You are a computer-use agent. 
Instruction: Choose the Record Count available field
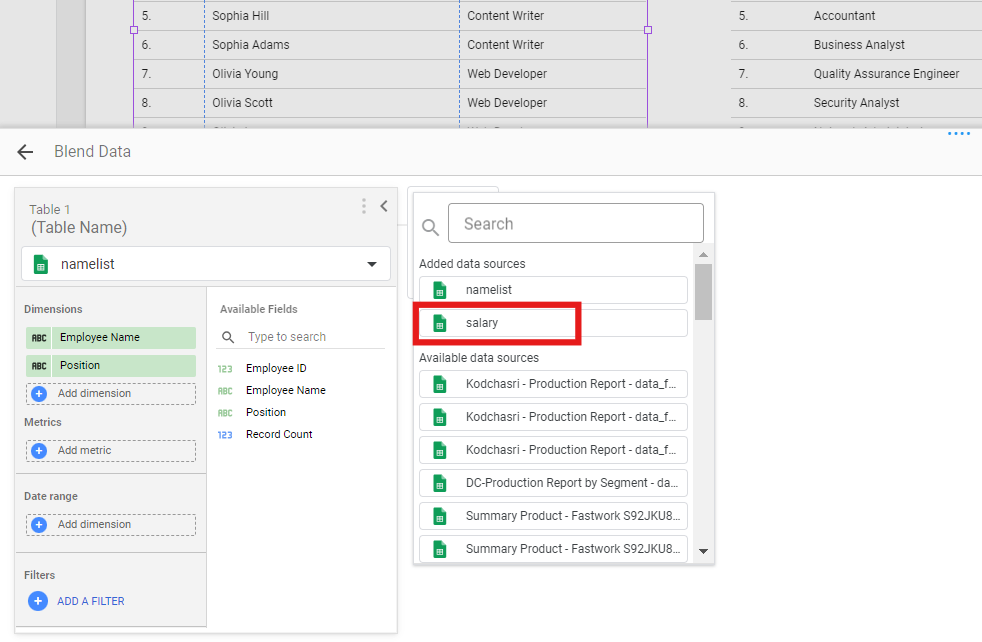click(x=279, y=435)
